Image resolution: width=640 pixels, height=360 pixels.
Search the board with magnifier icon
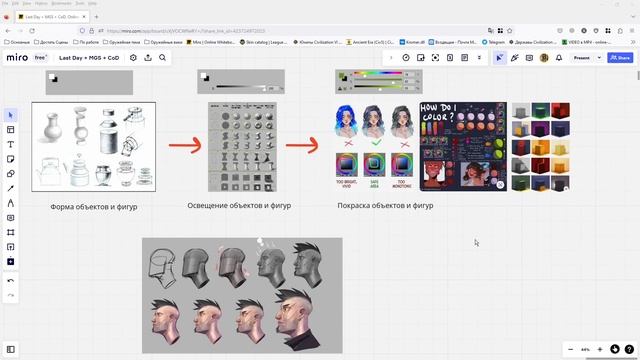tap(162, 58)
